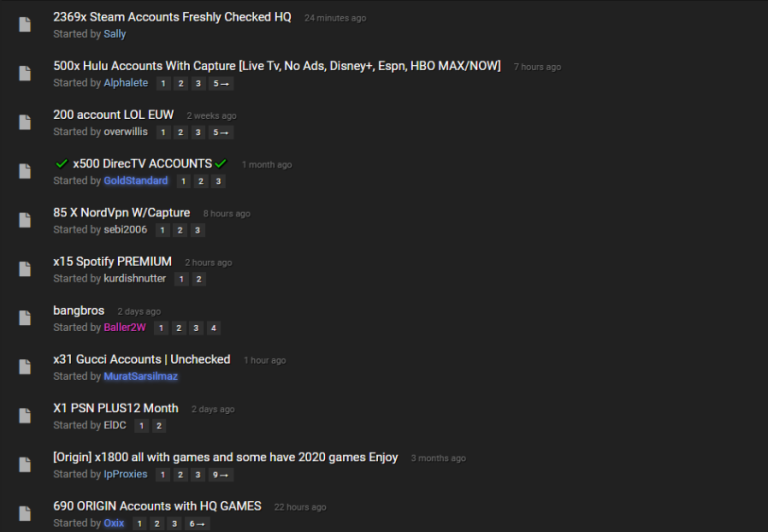Click the document icon beside the PSN PLUS12 Month thread
Screen dimensions: 768x532
(25, 416)
